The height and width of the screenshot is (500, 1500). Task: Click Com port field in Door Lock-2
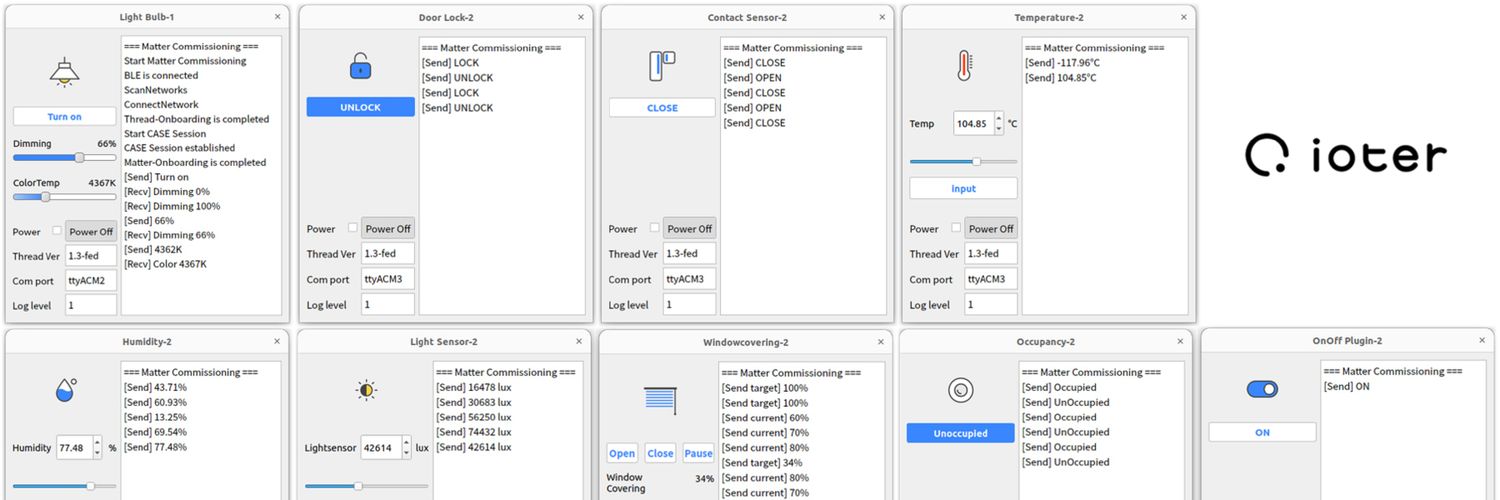[388, 279]
